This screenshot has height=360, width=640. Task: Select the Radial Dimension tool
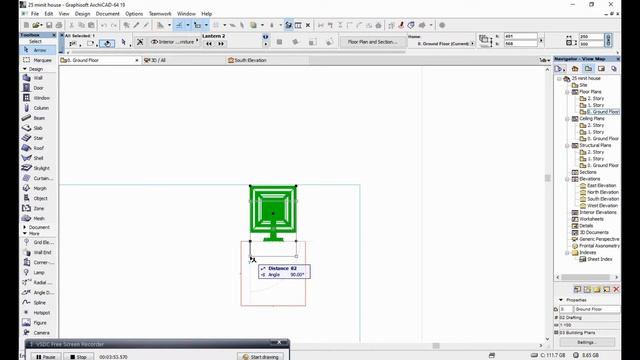[x=38, y=282]
